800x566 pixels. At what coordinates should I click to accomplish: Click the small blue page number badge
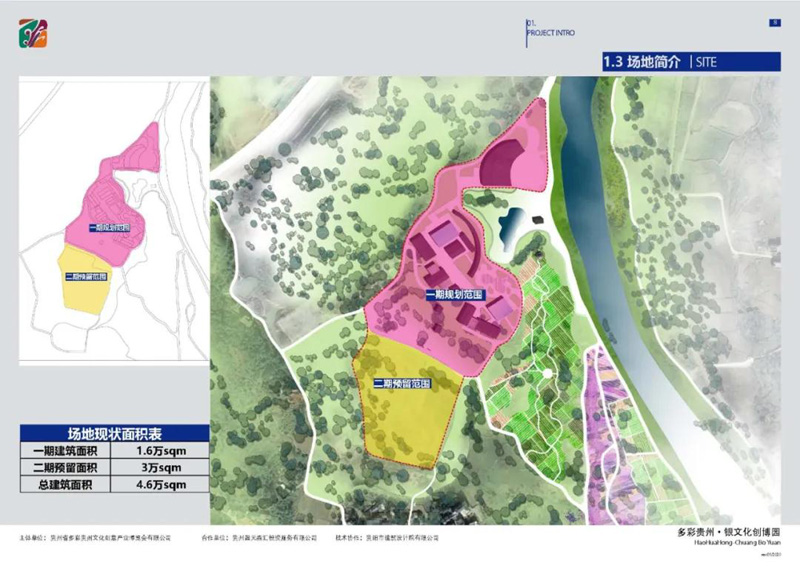pyautogui.click(x=774, y=22)
